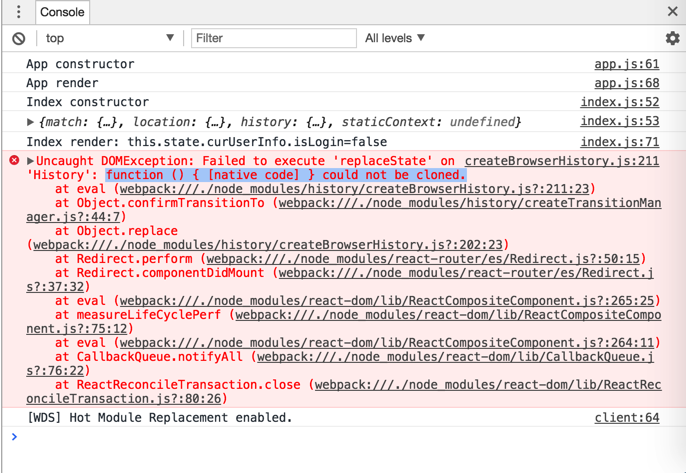This screenshot has height=473, width=686.
Task: Open app.js:61 source link
Action: (626, 64)
